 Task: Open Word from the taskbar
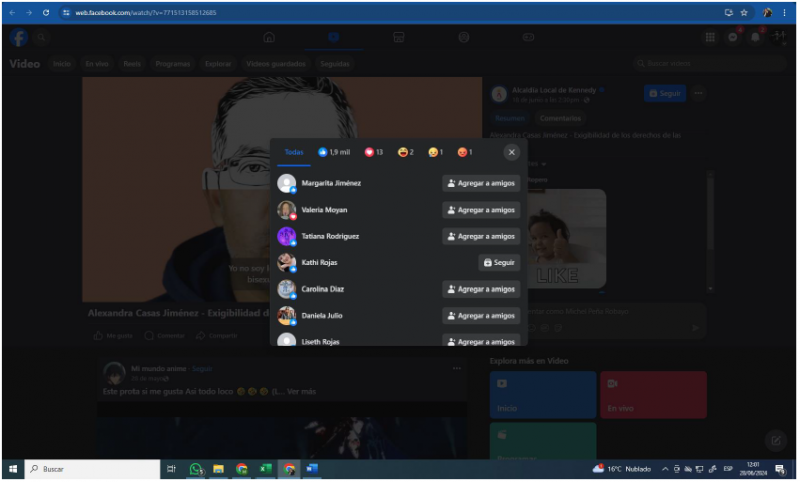(x=313, y=470)
